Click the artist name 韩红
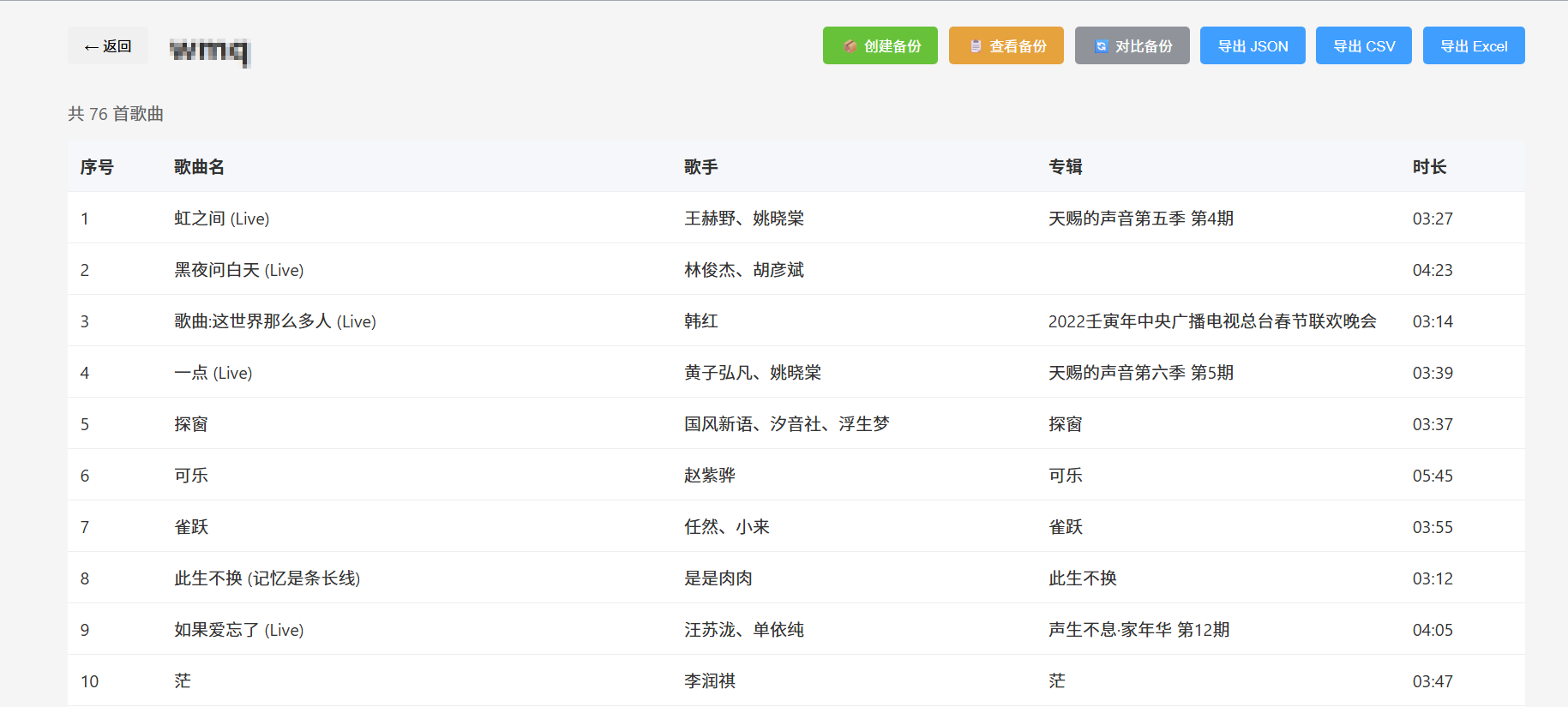 (700, 321)
